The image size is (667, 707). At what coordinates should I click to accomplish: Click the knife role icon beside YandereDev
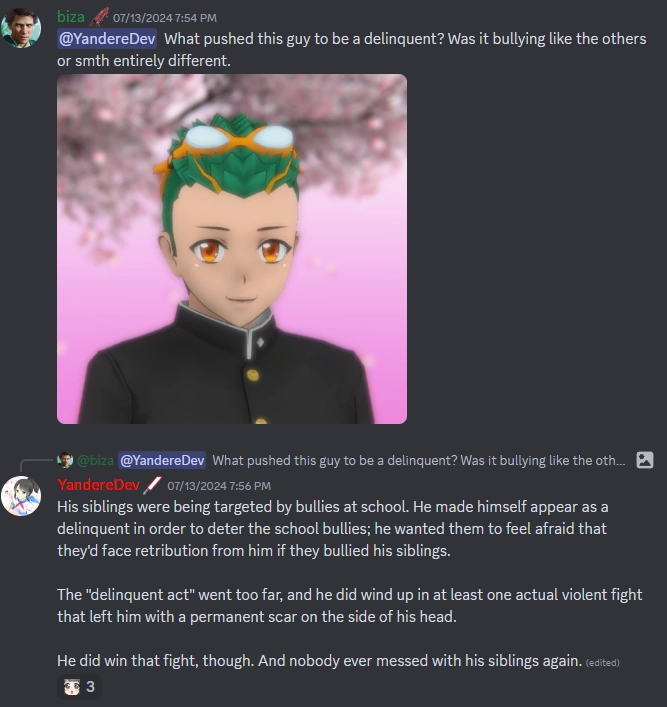pos(152,485)
